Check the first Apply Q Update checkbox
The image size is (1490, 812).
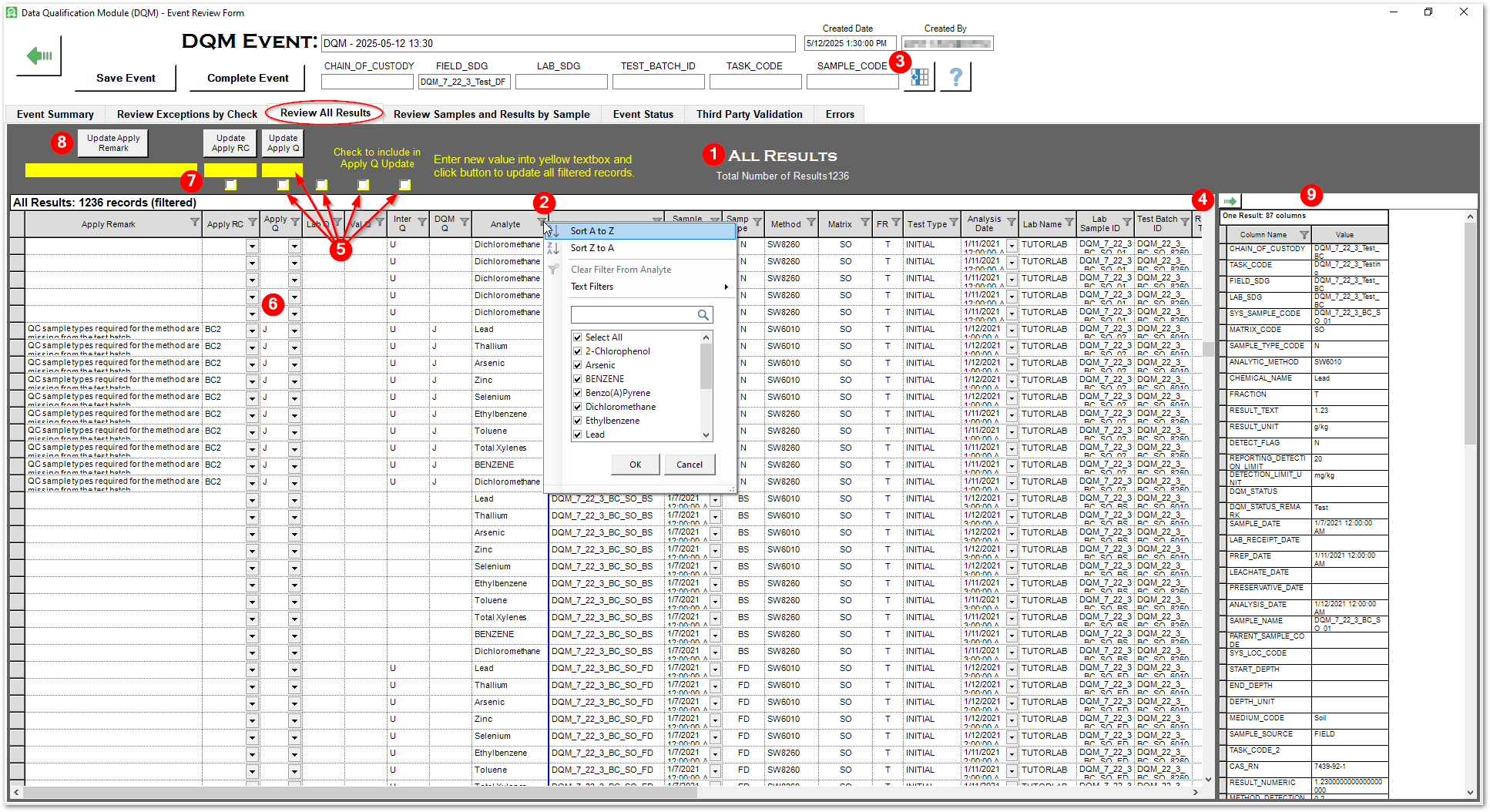pos(230,184)
